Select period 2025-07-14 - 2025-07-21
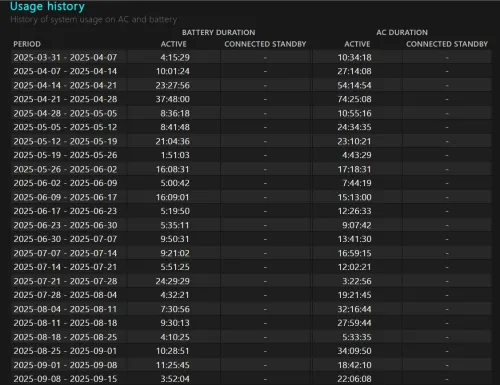This screenshot has height=385, width=500. tap(65, 267)
